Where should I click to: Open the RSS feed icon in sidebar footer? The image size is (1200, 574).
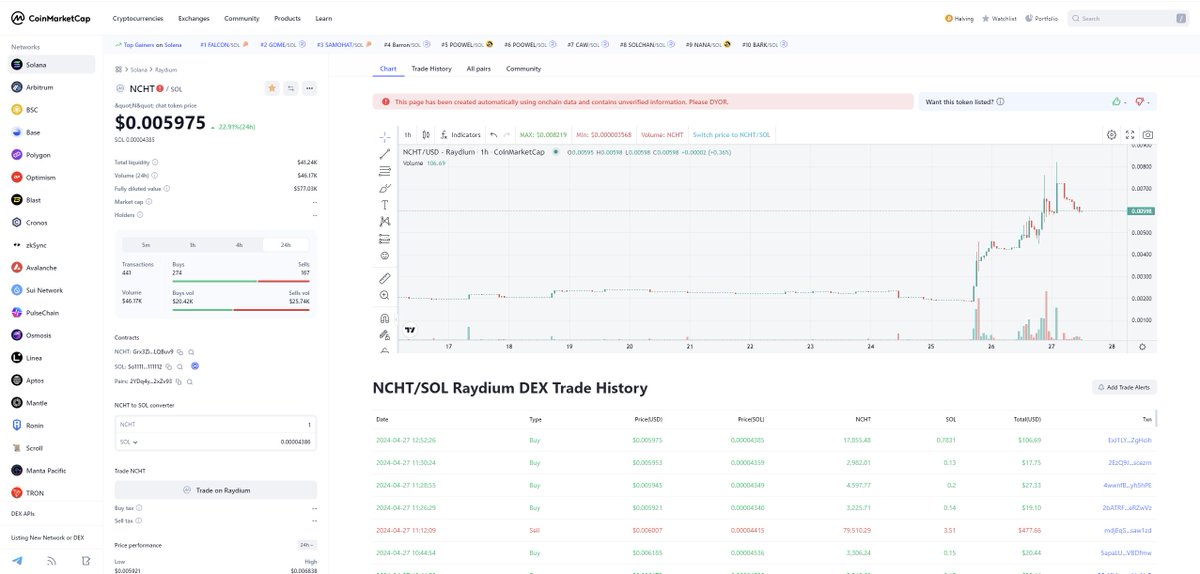(52, 560)
